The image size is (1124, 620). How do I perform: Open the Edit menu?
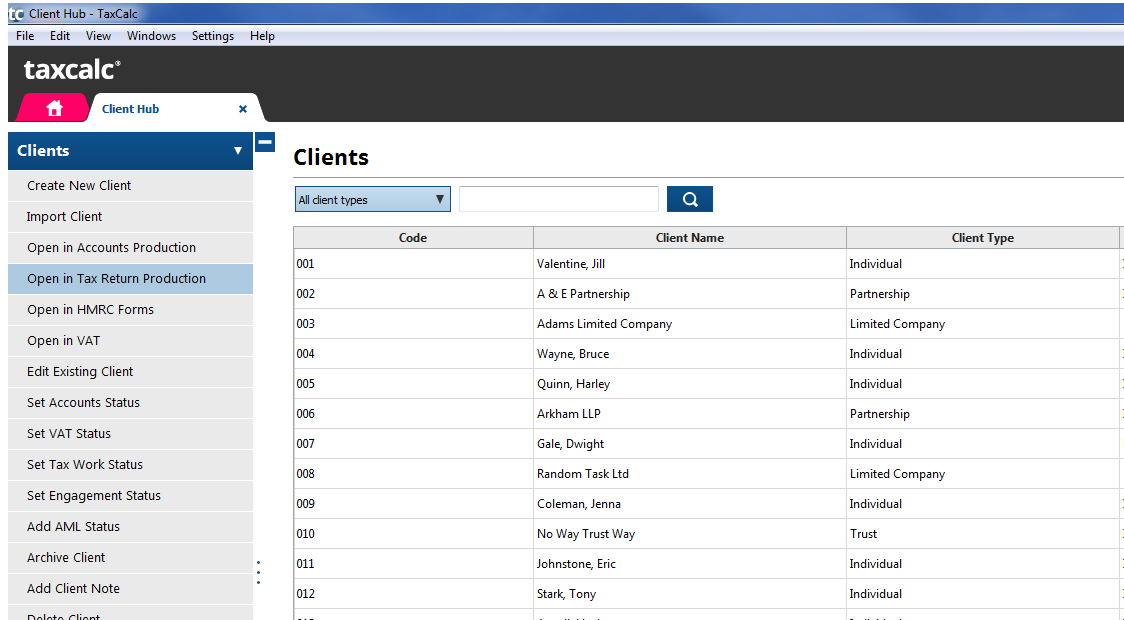(x=60, y=36)
